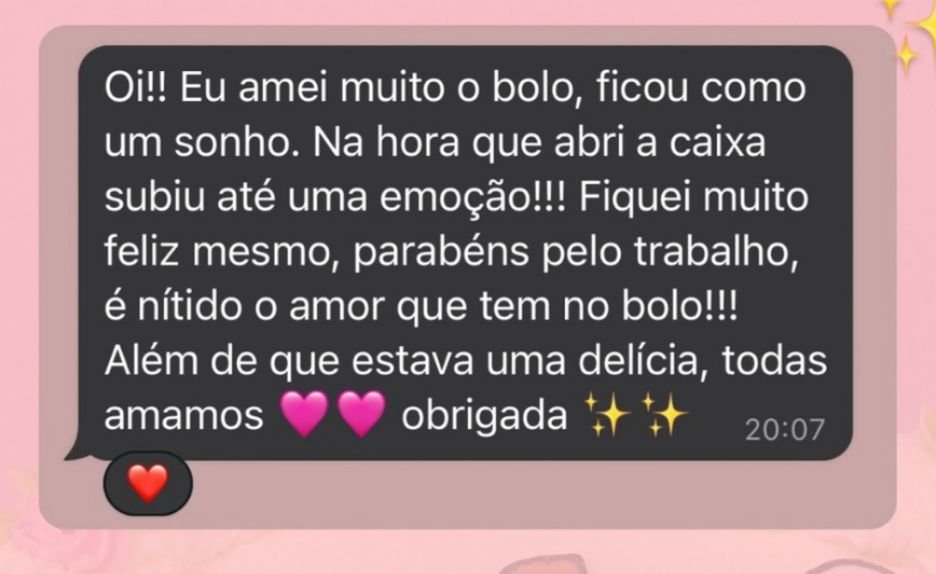Open the red heart reaction badge
The width and height of the screenshot is (936, 574).
[148, 484]
